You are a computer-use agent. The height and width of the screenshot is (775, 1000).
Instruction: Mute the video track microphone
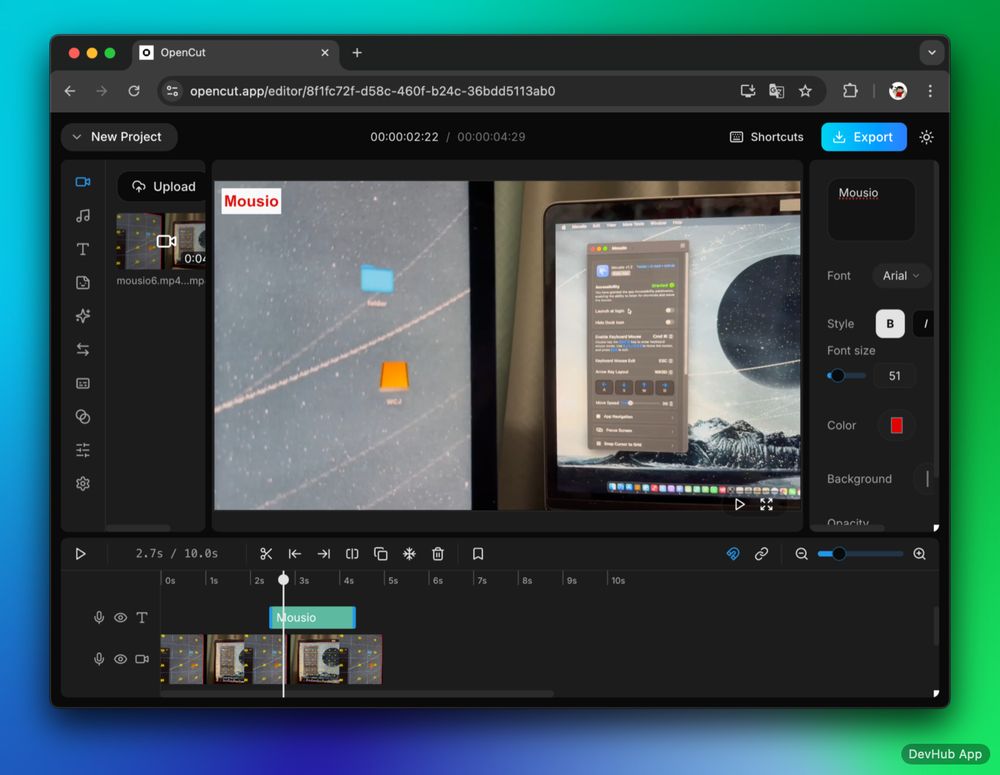tap(99, 659)
